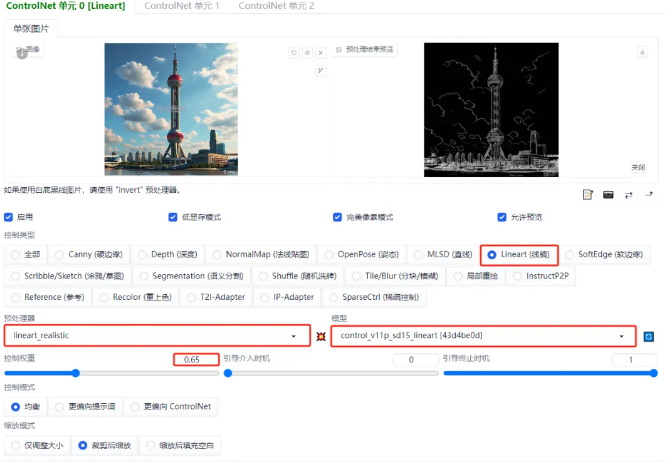Select 缩放后填充空白 resize mode
Screen dimensions: 665x463
coord(180,446)
